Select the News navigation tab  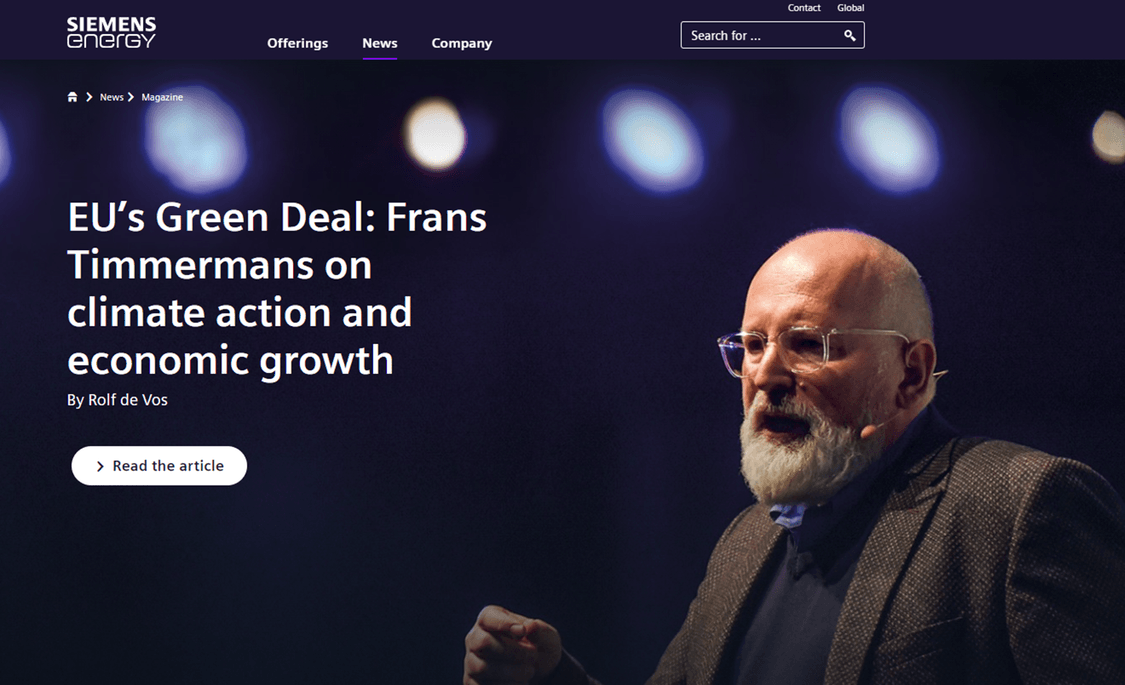point(380,43)
